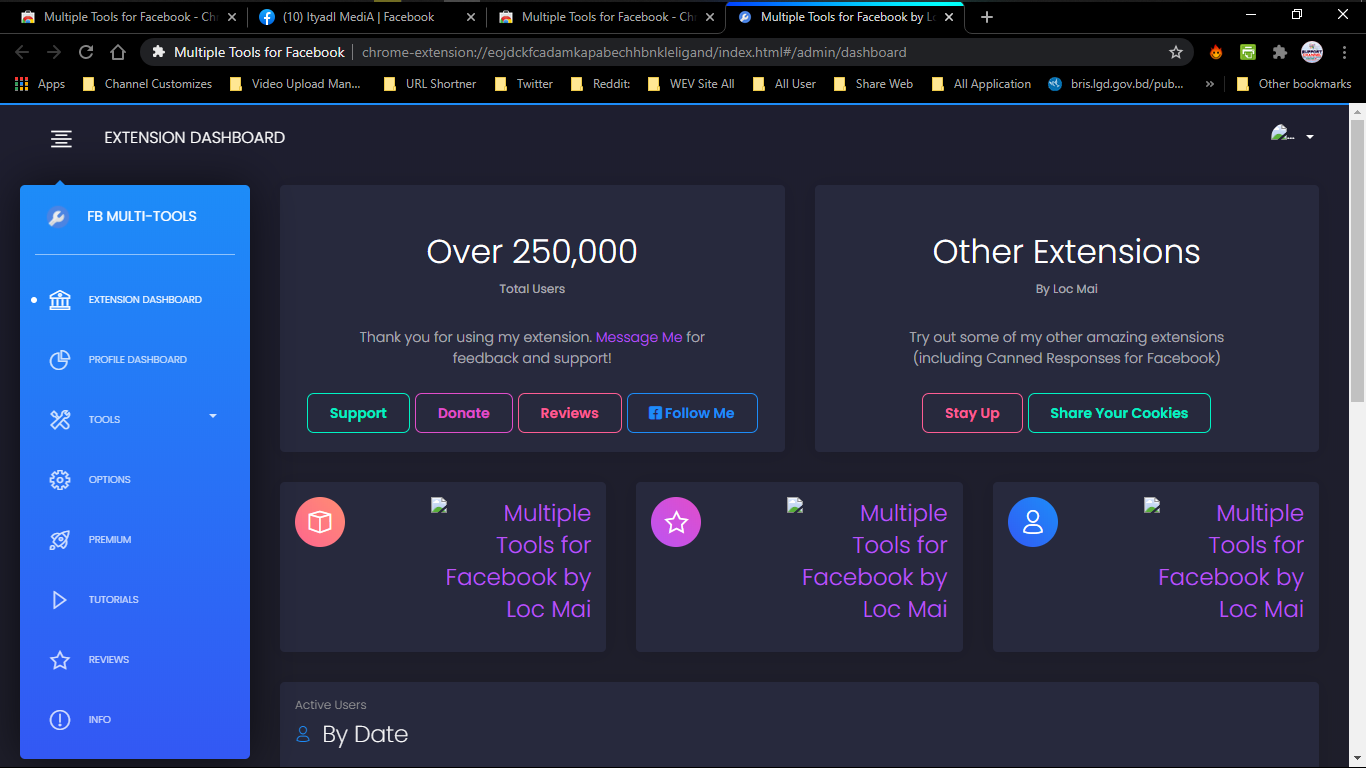Click the Follow Me button

tap(692, 413)
